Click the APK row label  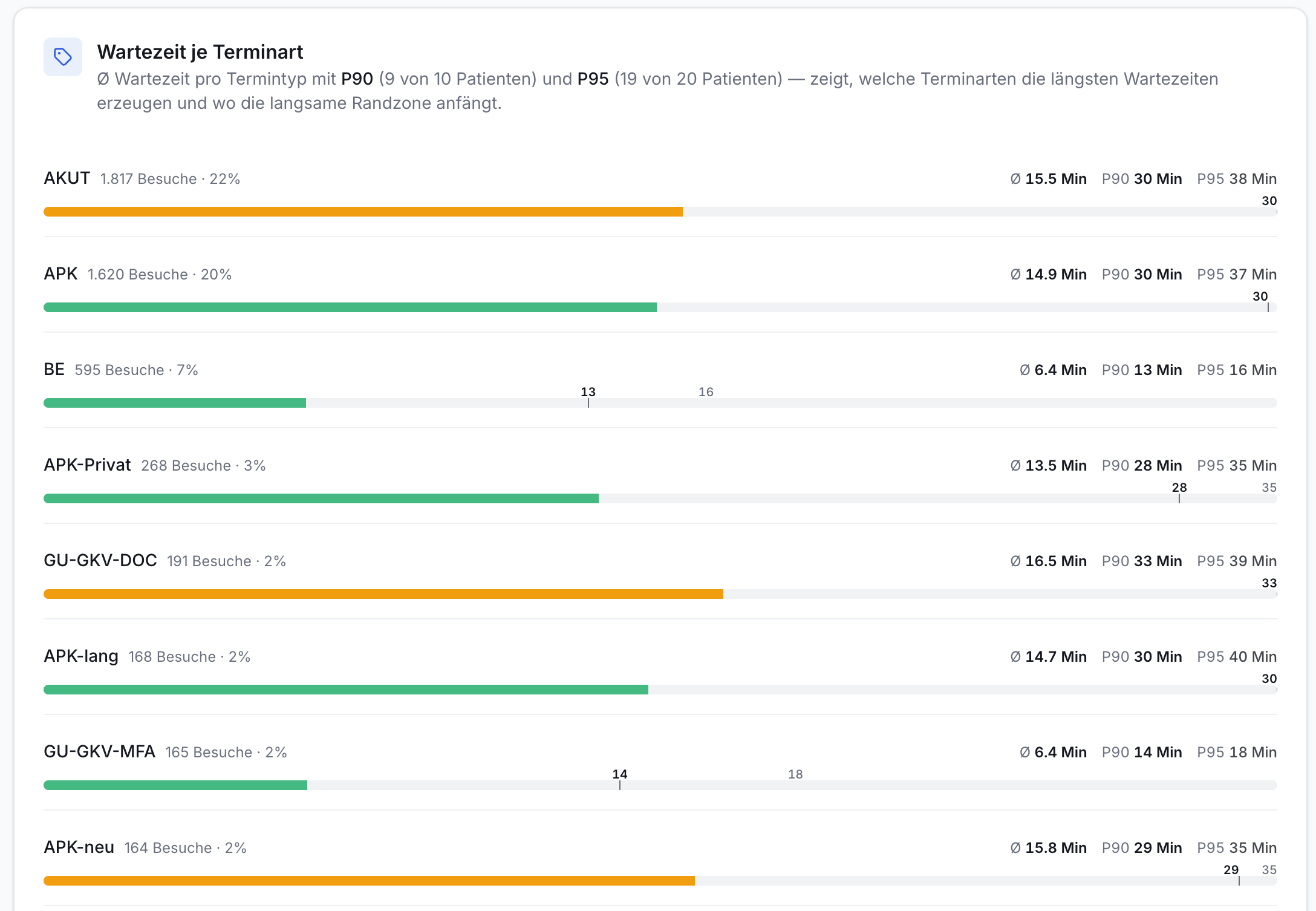pyautogui.click(x=60, y=274)
